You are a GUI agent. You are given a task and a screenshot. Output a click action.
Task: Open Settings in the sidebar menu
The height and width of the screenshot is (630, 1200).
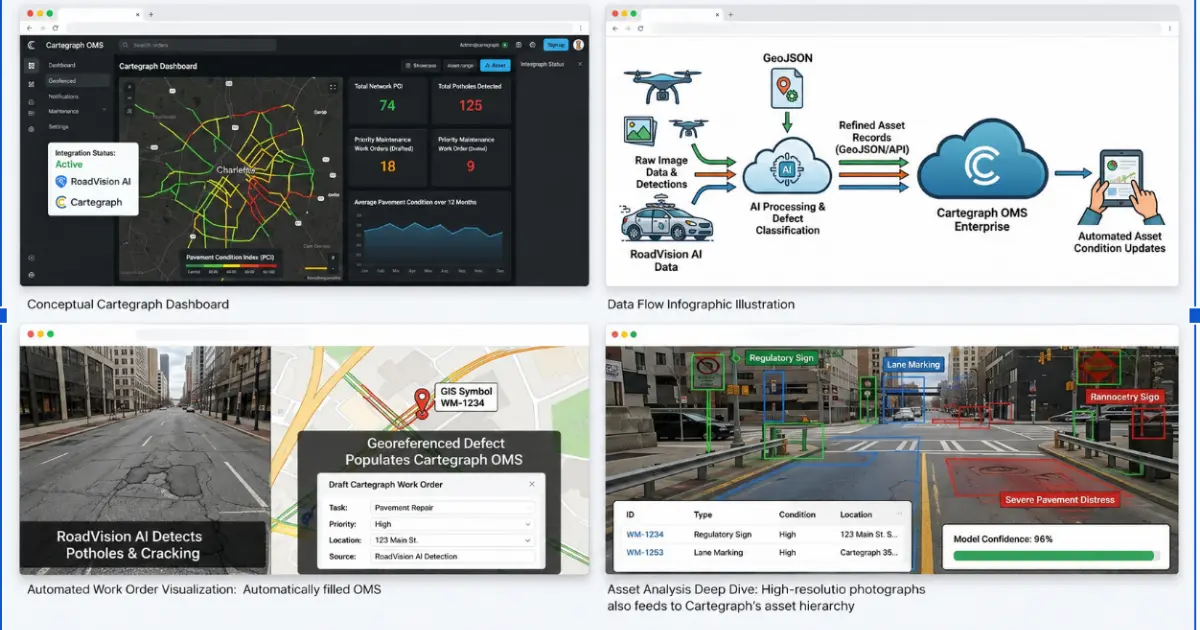coord(58,127)
